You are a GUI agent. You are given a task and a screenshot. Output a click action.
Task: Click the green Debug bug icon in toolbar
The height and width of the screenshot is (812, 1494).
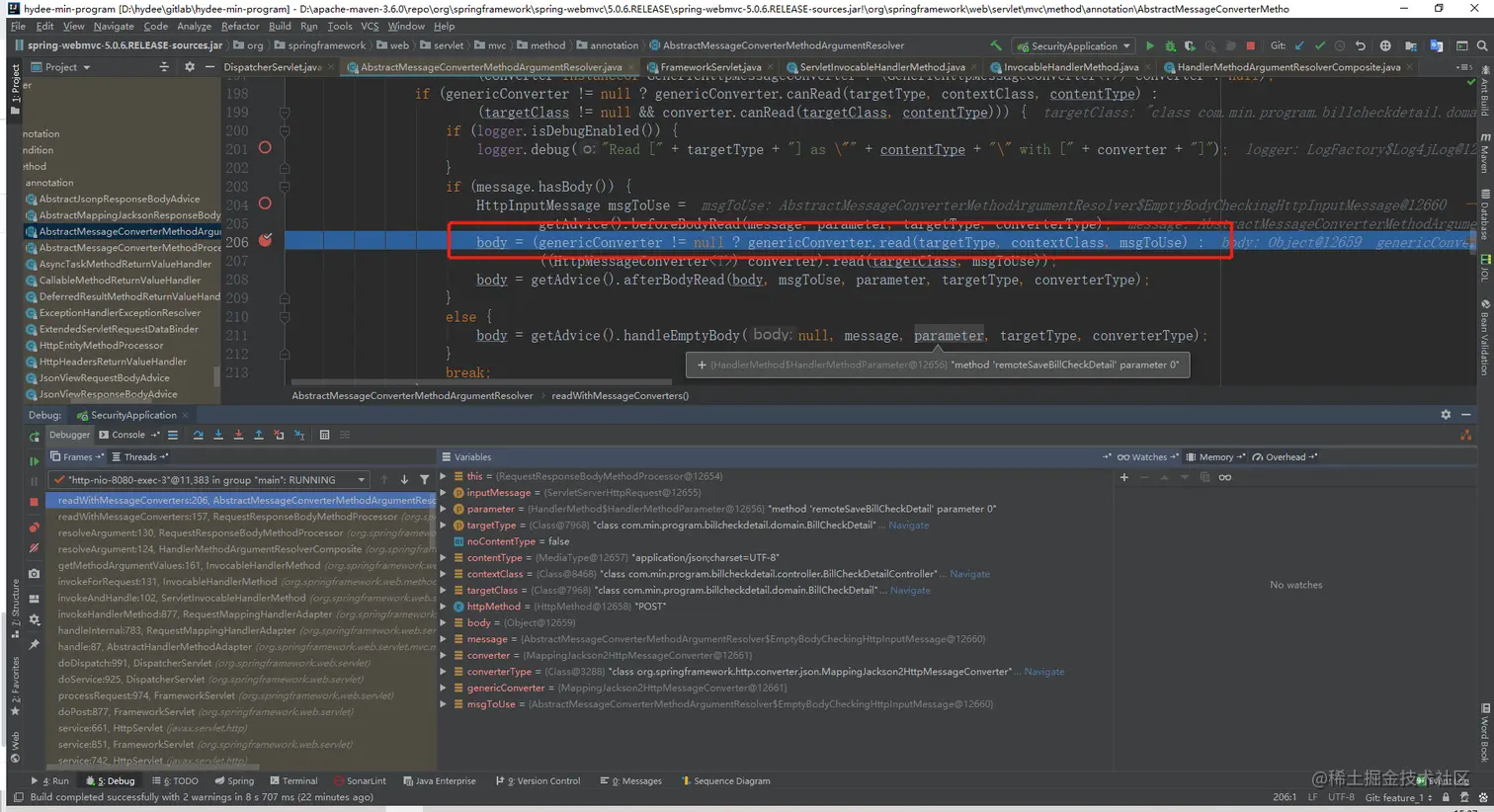click(x=1170, y=45)
